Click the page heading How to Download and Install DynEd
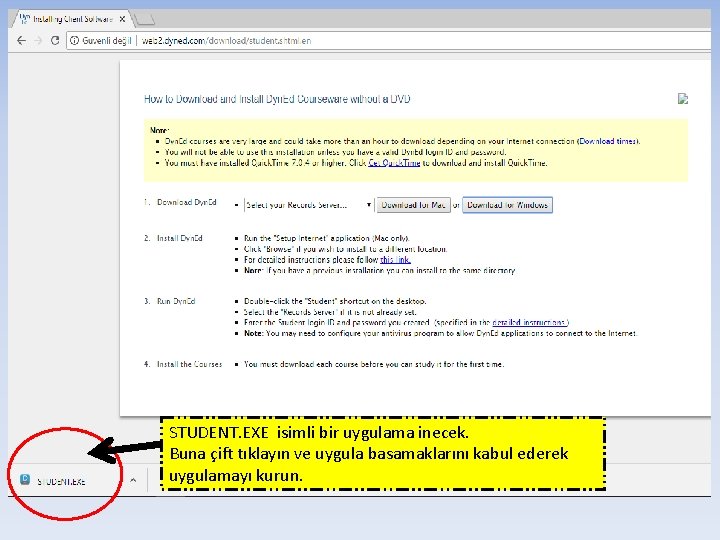720x540 pixels. pyautogui.click(x=277, y=99)
